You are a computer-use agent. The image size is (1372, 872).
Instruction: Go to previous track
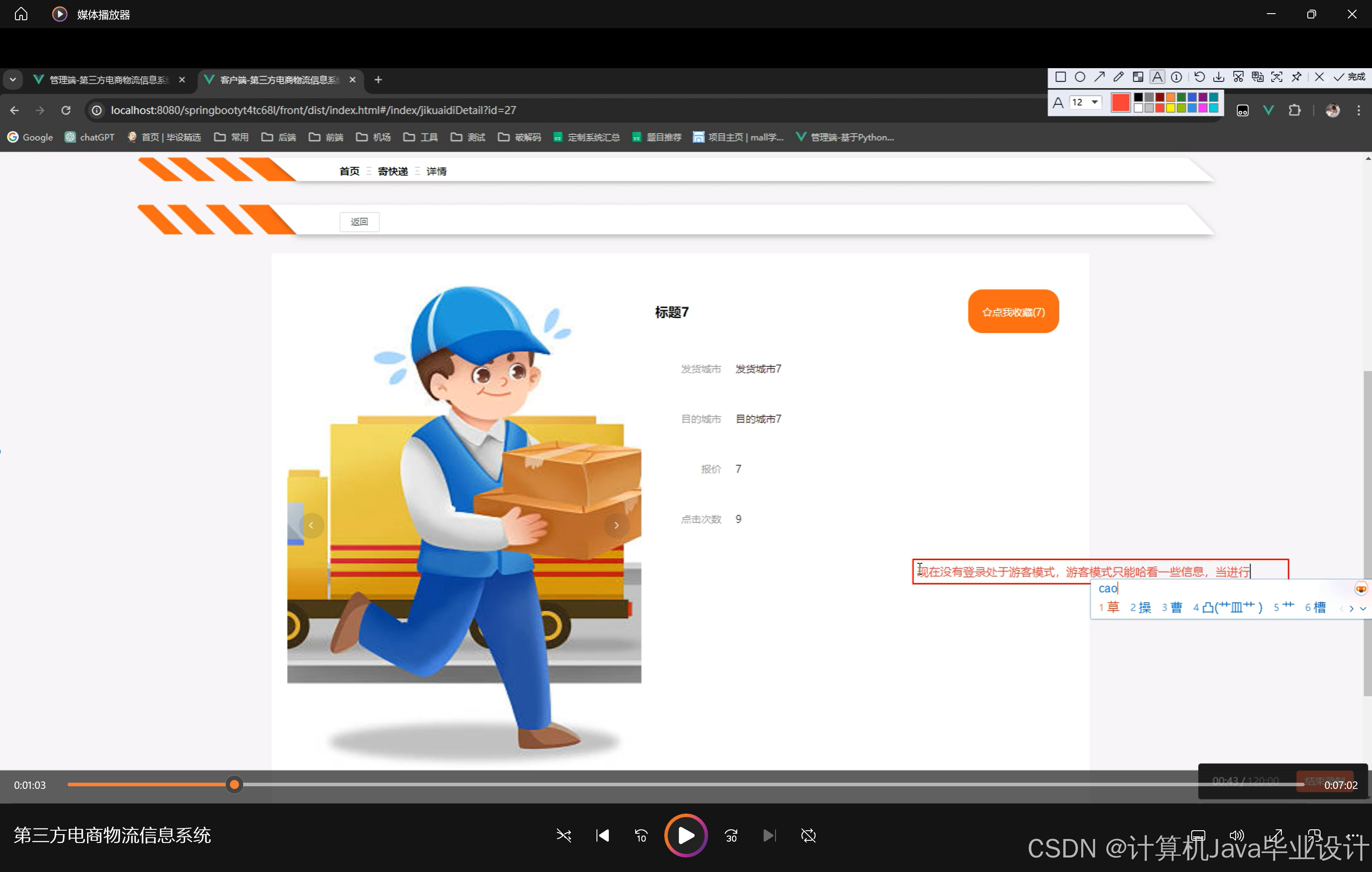tap(602, 836)
